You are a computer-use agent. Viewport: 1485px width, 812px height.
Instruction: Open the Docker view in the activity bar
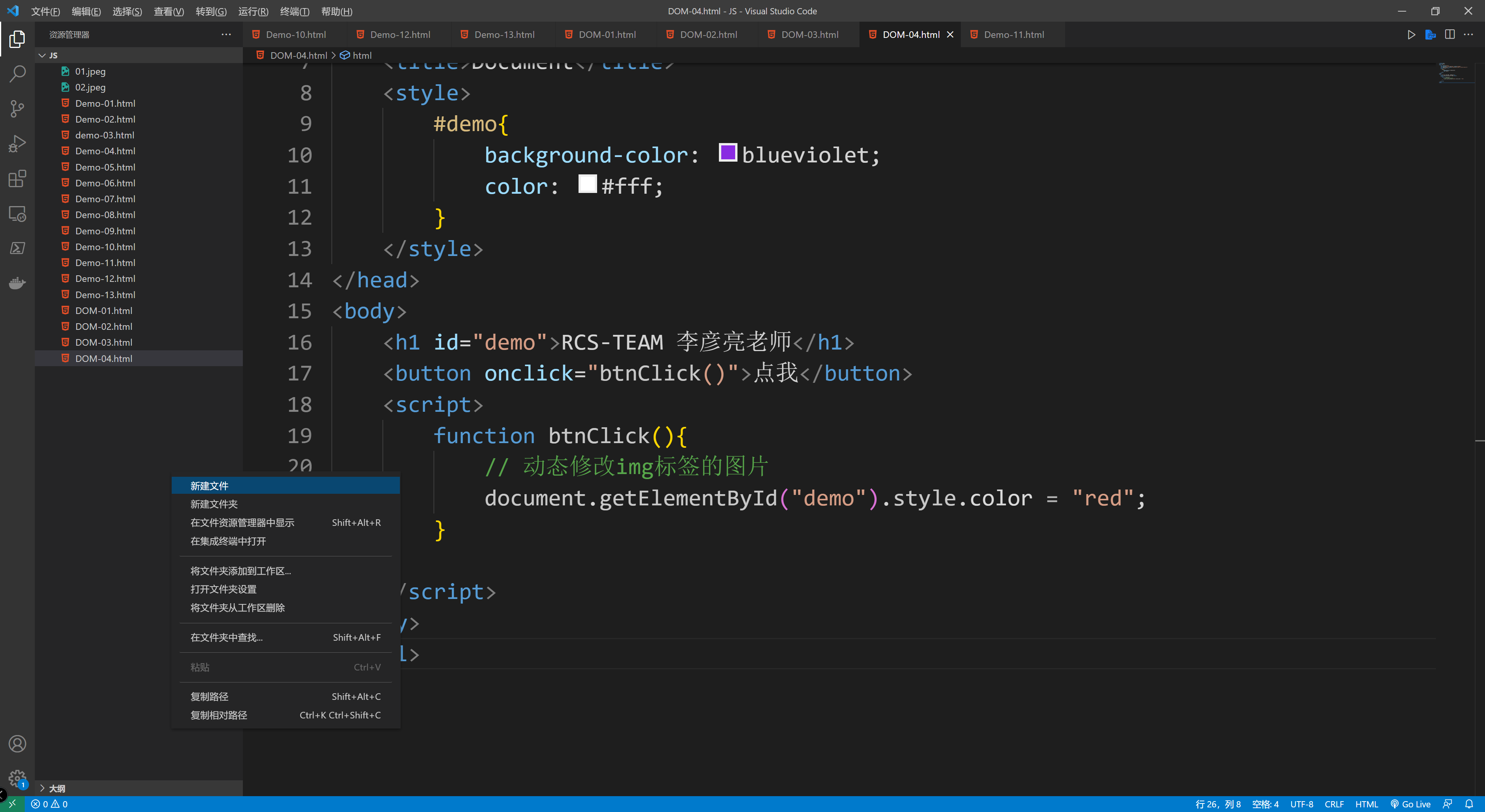click(x=17, y=283)
